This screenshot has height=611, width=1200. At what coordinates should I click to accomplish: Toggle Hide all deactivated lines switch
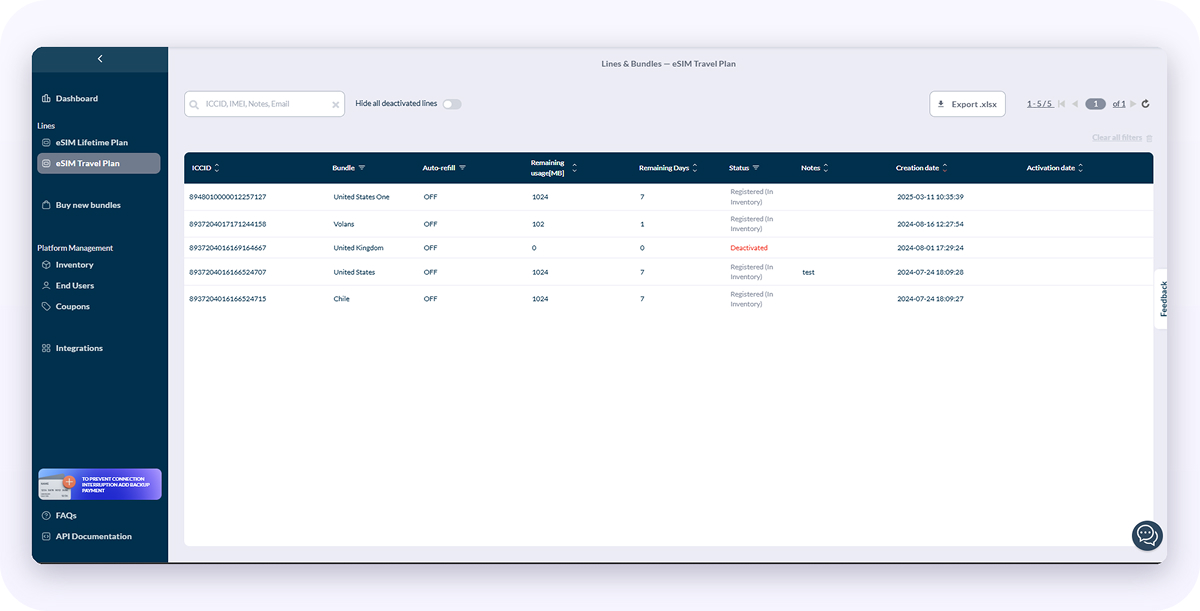pos(452,104)
